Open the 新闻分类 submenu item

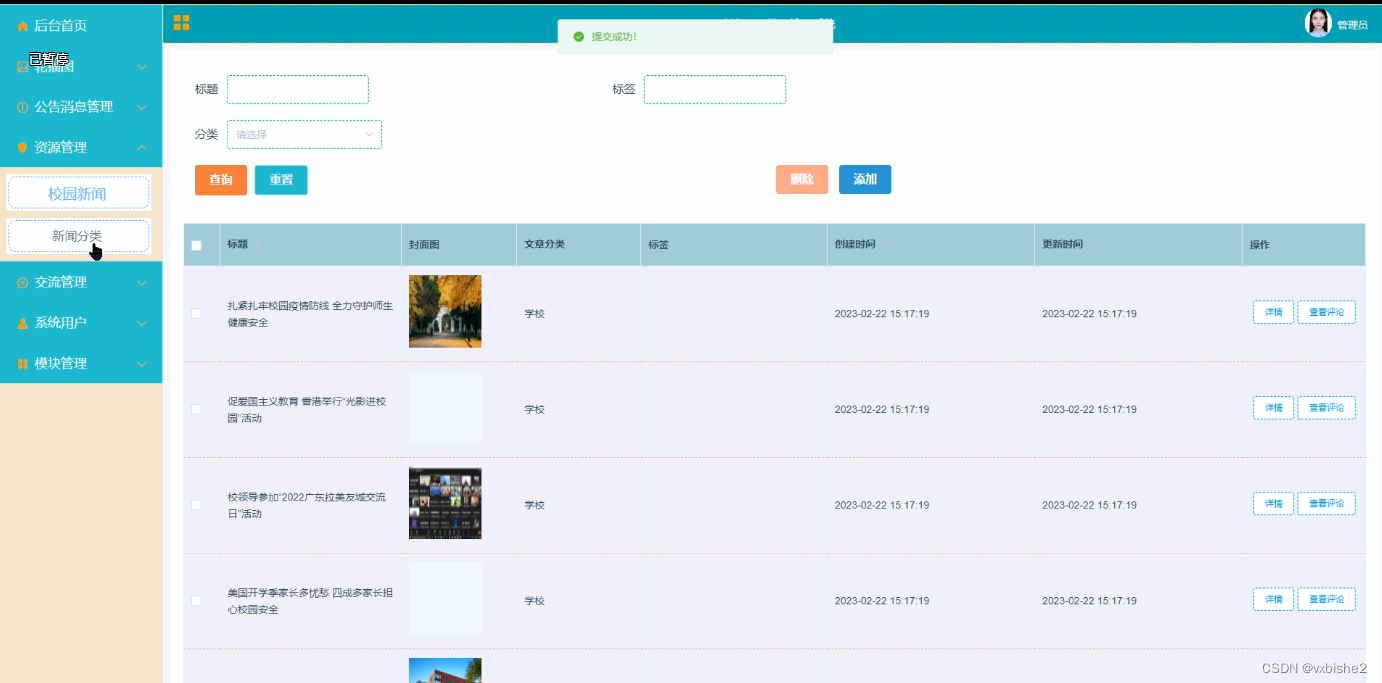[78, 236]
